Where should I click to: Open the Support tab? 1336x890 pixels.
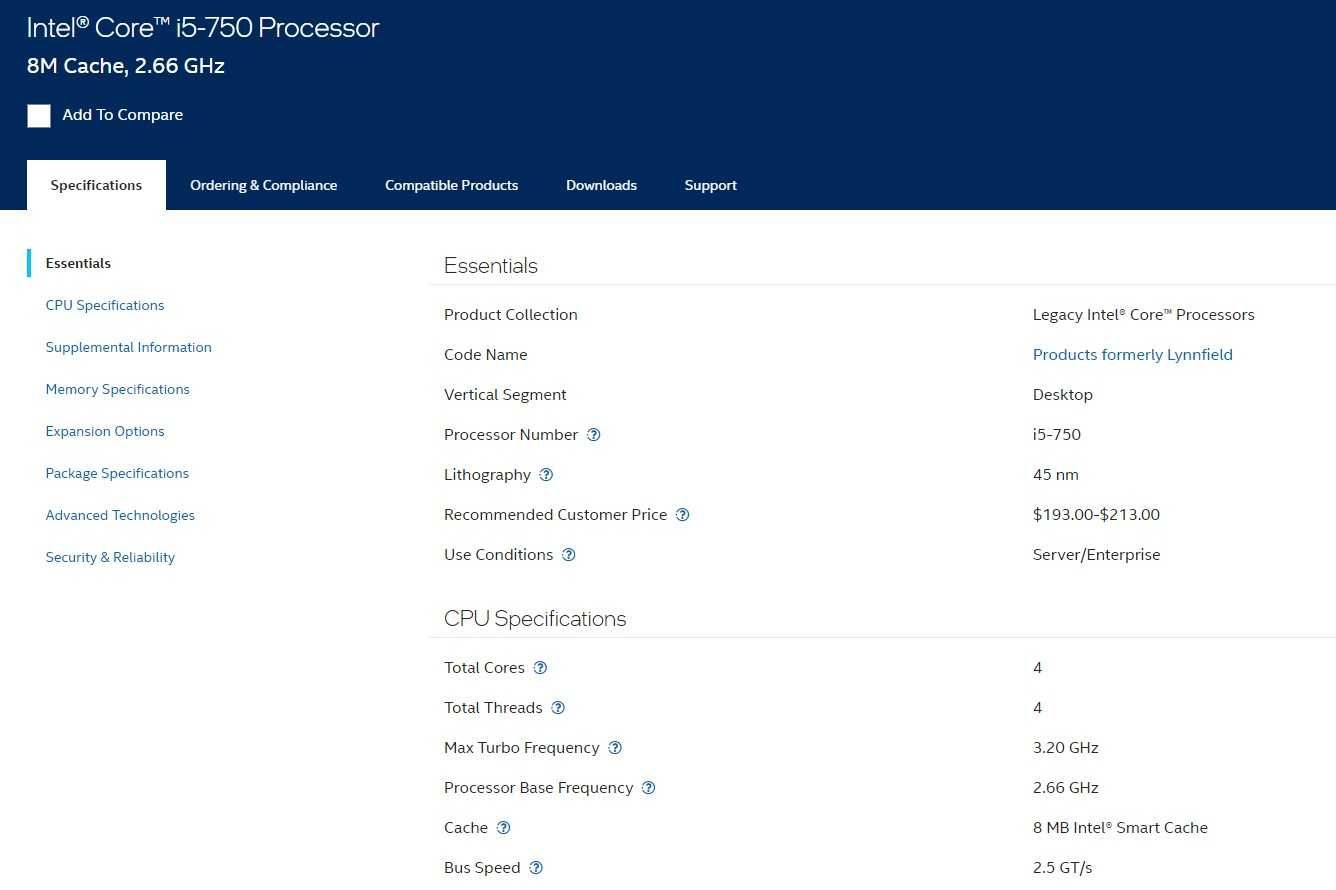coord(711,185)
